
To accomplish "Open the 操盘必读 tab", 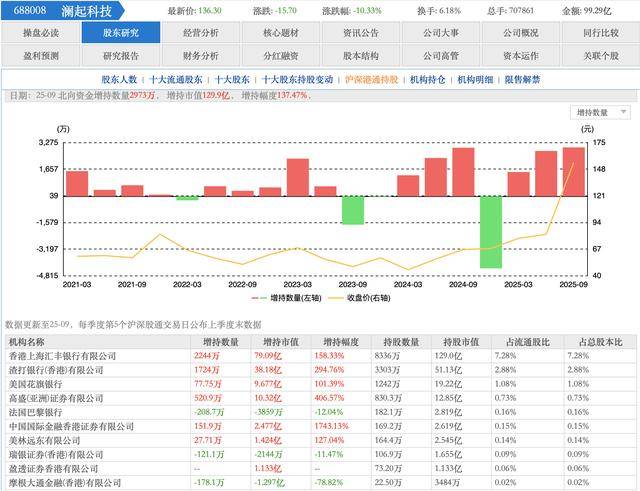I will 40,33.
